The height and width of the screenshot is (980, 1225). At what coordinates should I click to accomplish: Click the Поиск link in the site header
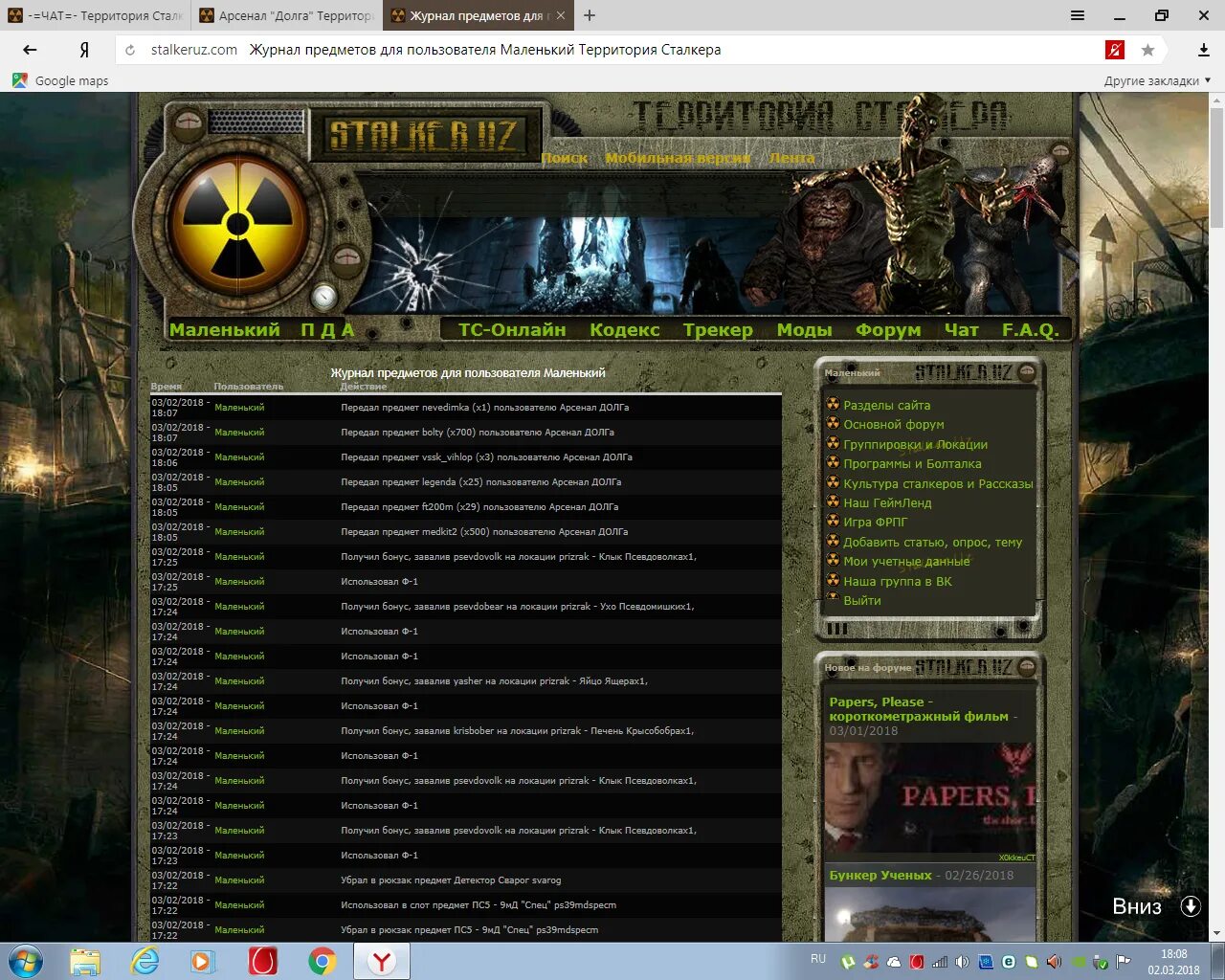click(565, 158)
